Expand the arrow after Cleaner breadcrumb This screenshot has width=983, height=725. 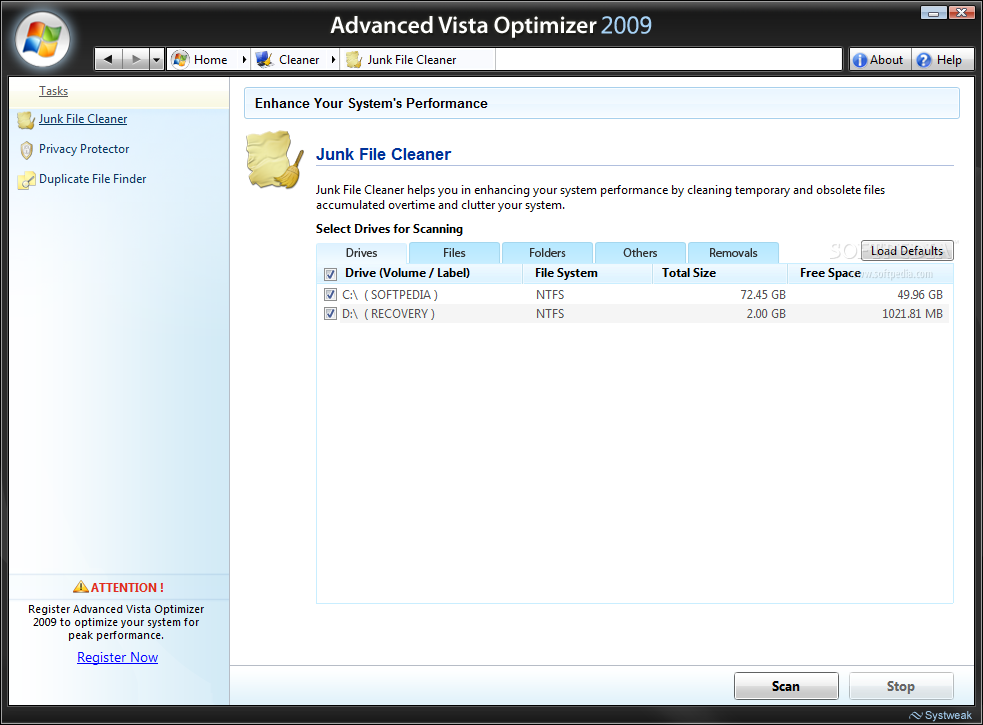click(333, 60)
